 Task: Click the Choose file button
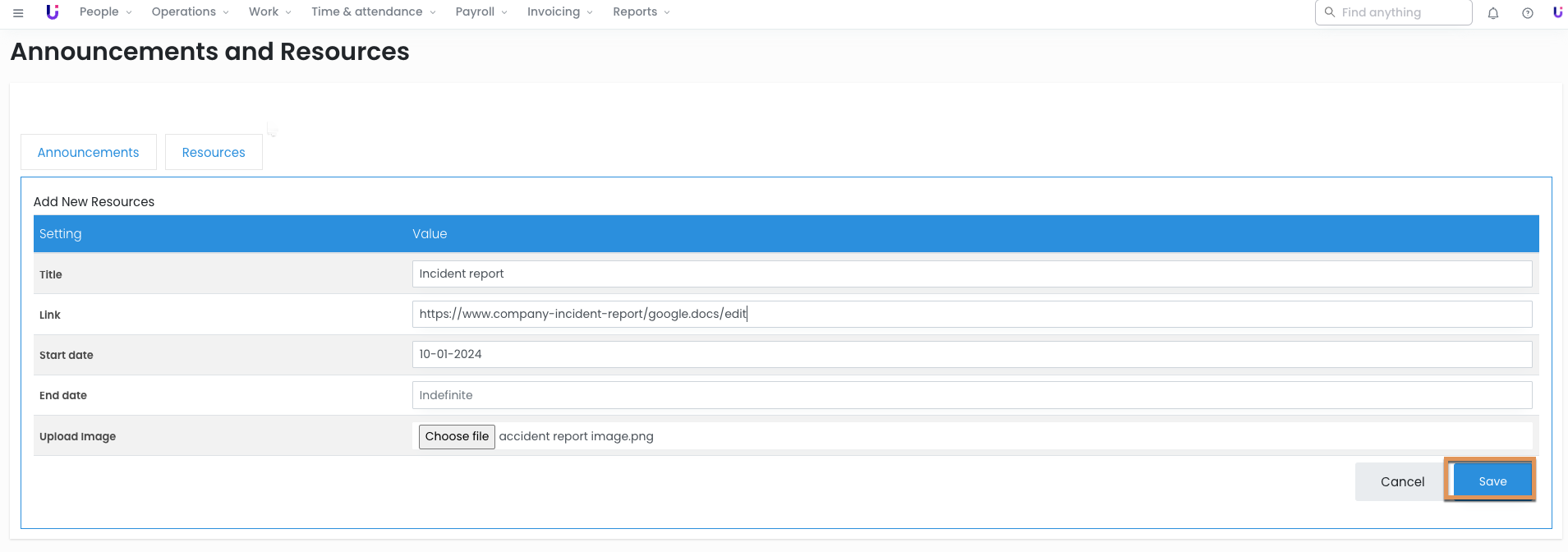coord(457,437)
